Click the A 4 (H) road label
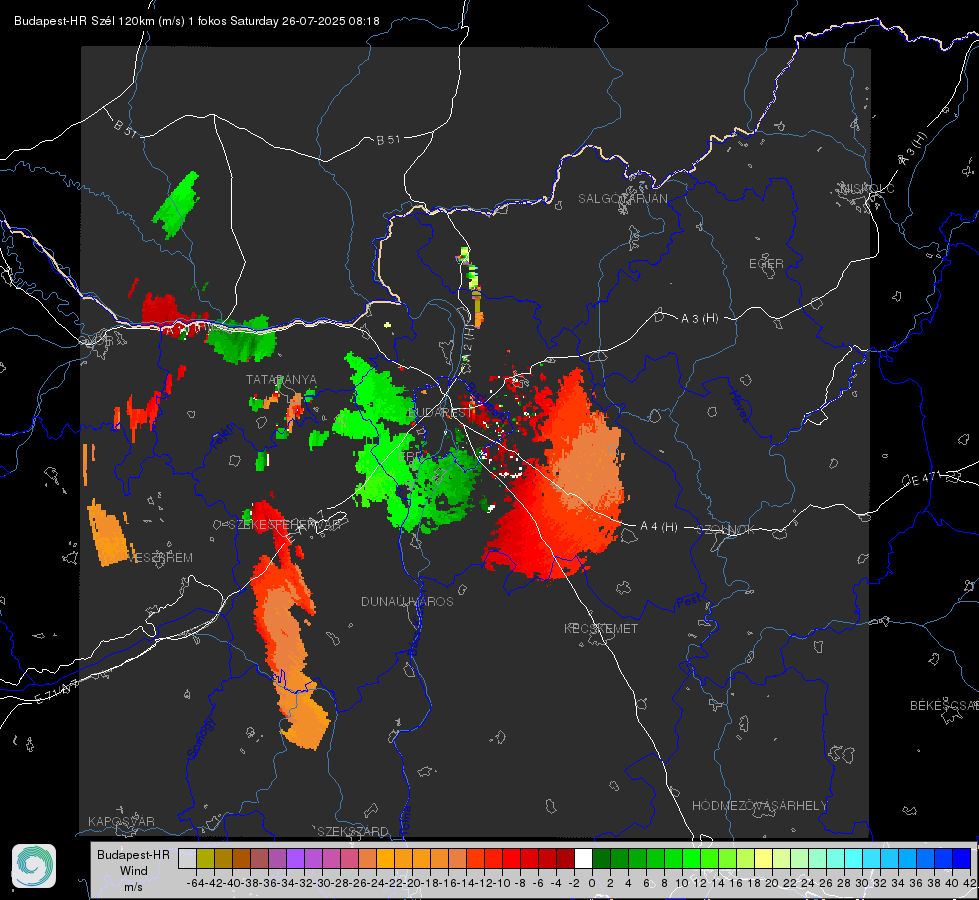 tap(659, 527)
